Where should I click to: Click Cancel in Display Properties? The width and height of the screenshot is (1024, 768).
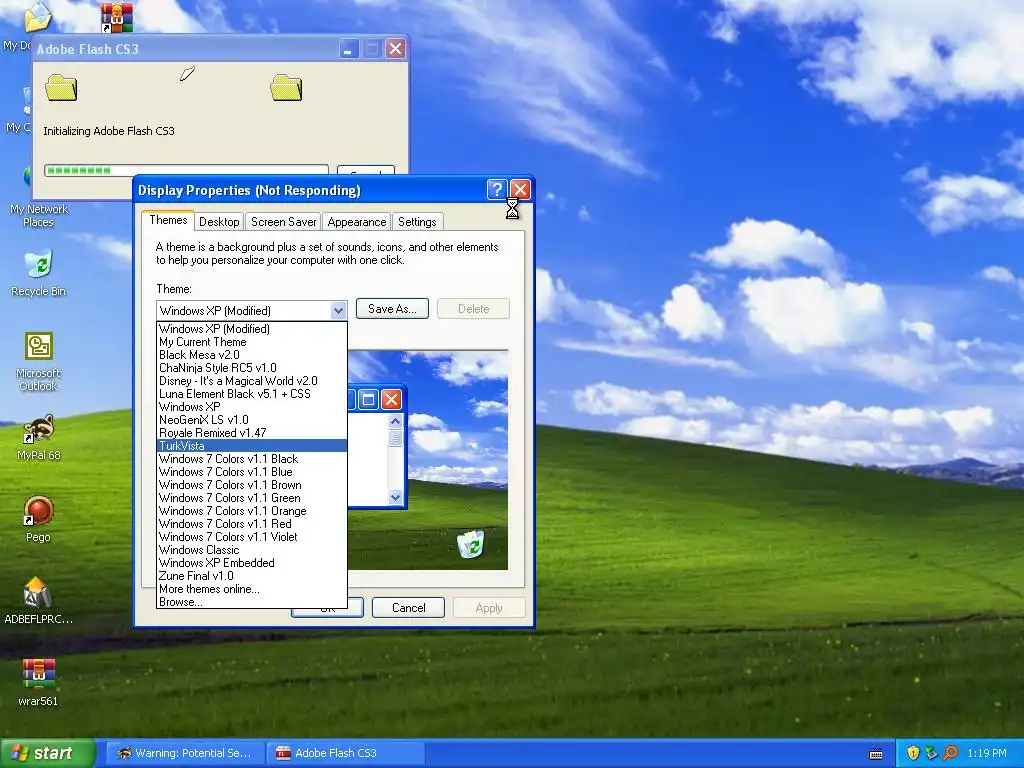click(408, 608)
